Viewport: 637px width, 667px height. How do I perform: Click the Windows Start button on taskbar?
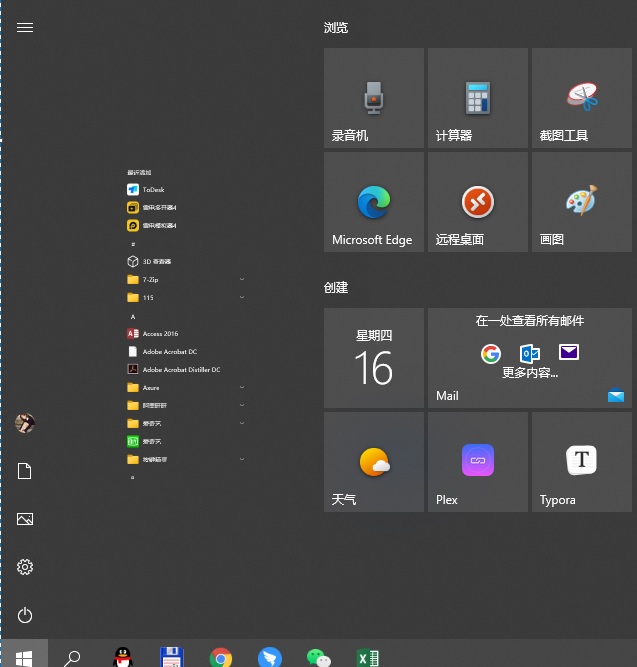(24, 655)
